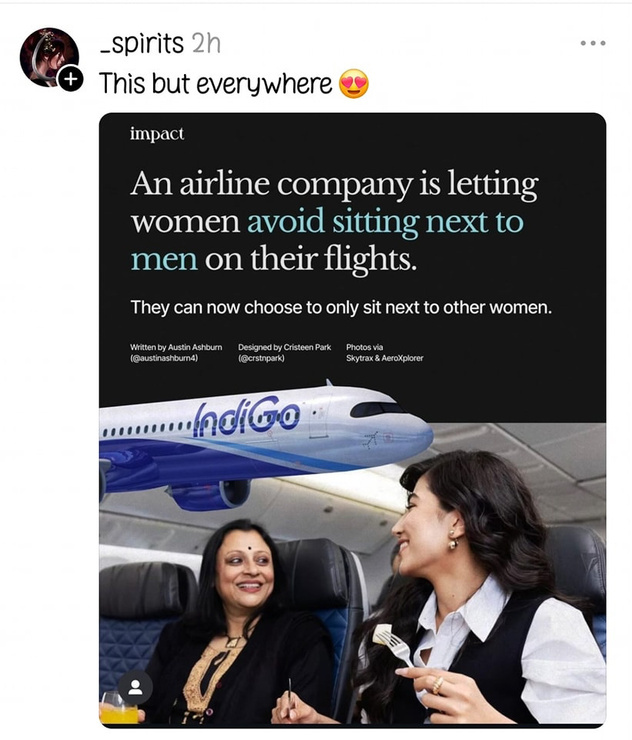Click the "They can now choose" subheading

click(340, 307)
